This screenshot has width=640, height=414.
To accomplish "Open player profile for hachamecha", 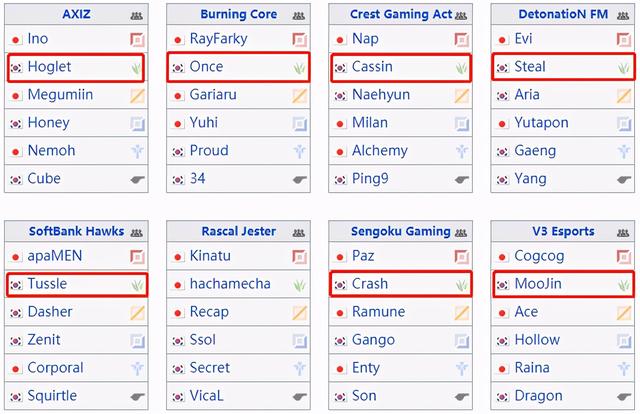I will click(x=230, y=283).
